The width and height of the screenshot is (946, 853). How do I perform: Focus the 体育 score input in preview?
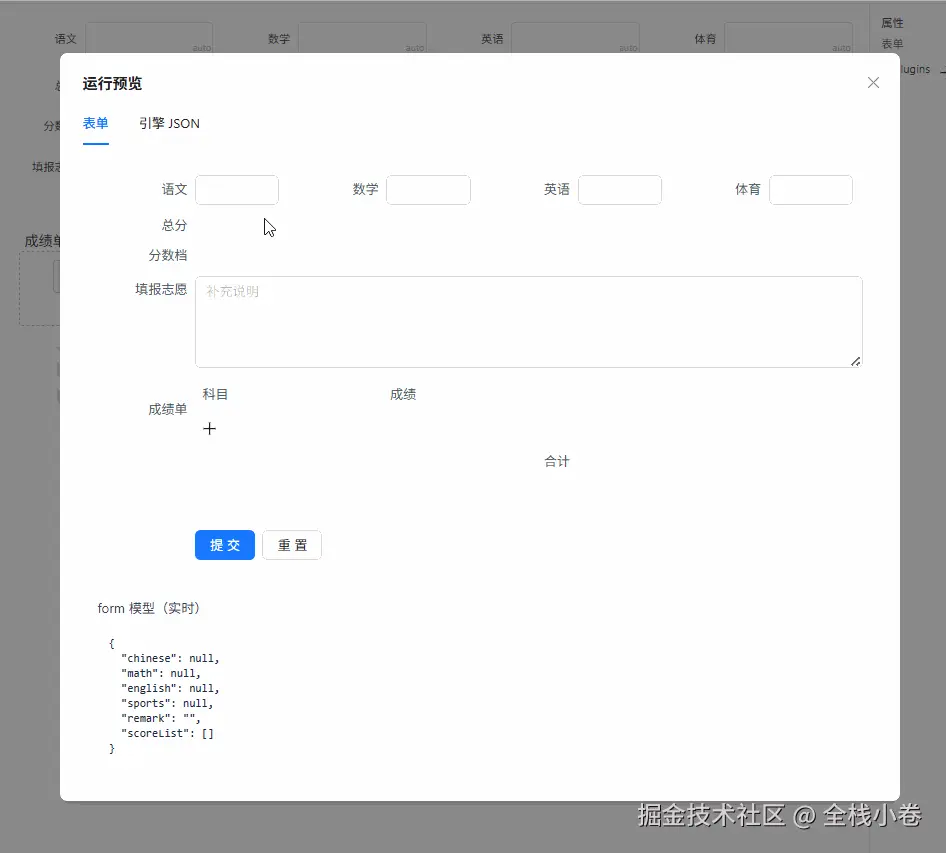(811, 189)
